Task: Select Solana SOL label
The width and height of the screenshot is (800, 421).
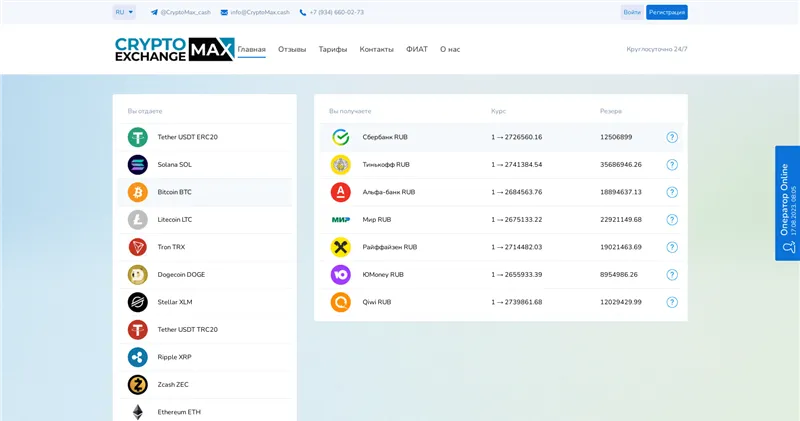Action: click(x=174, y=165)
